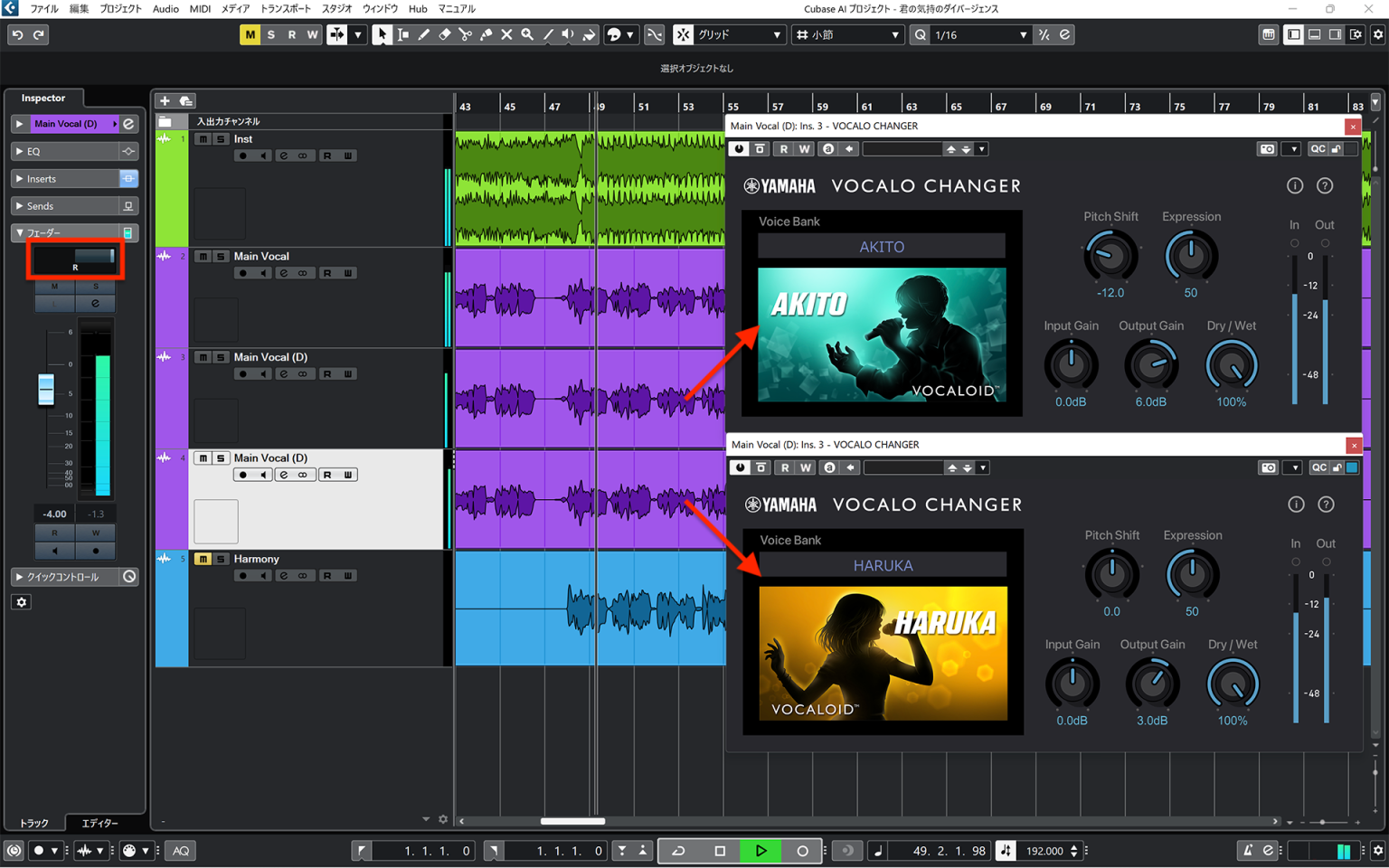Open the QC quick controls in the plugin header
Screen dimensions: 1389x868
point(1318,149)
